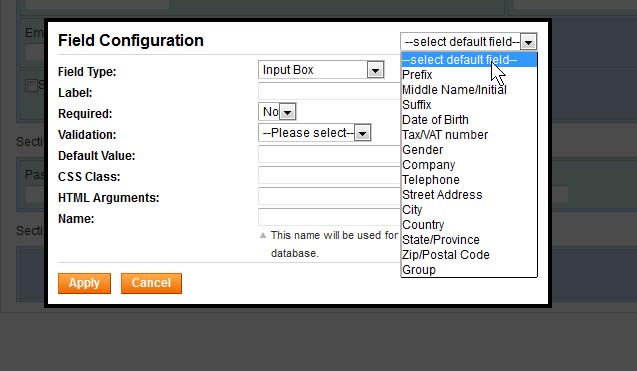The width and height of the screenshot is (637, 371).
Task: Click the Cancel button
Action: click(151, 283)
